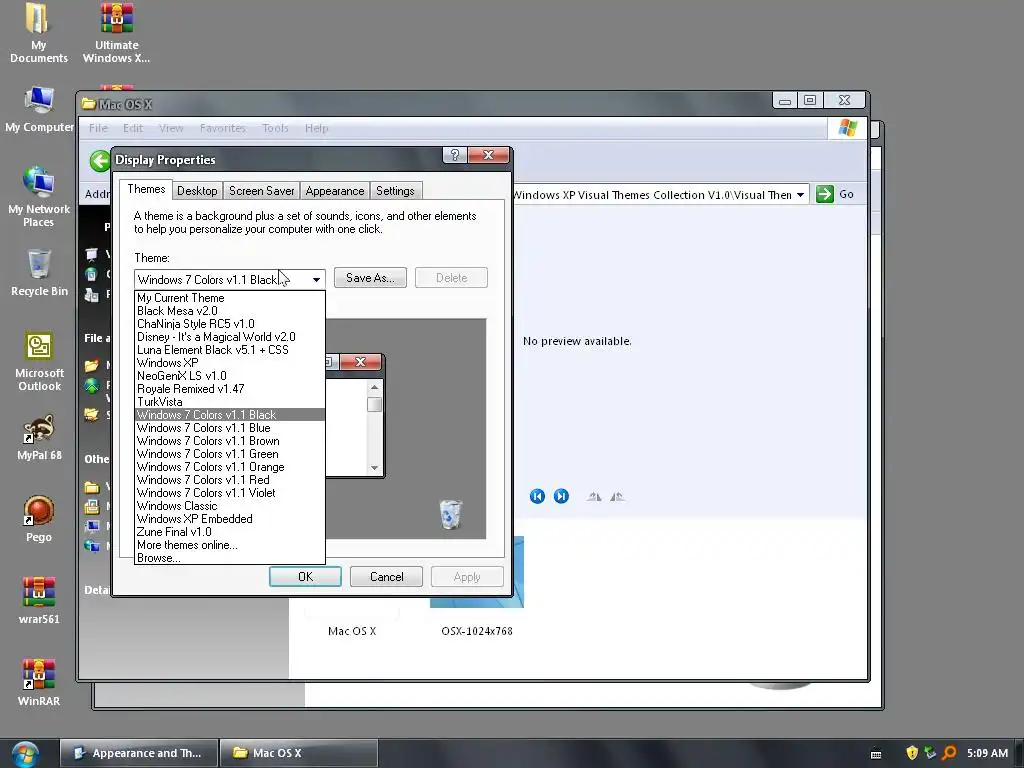Choose Black Mesa v2.0 theme
This screenshot has height=768, width=1024.
tap(230, 311)
